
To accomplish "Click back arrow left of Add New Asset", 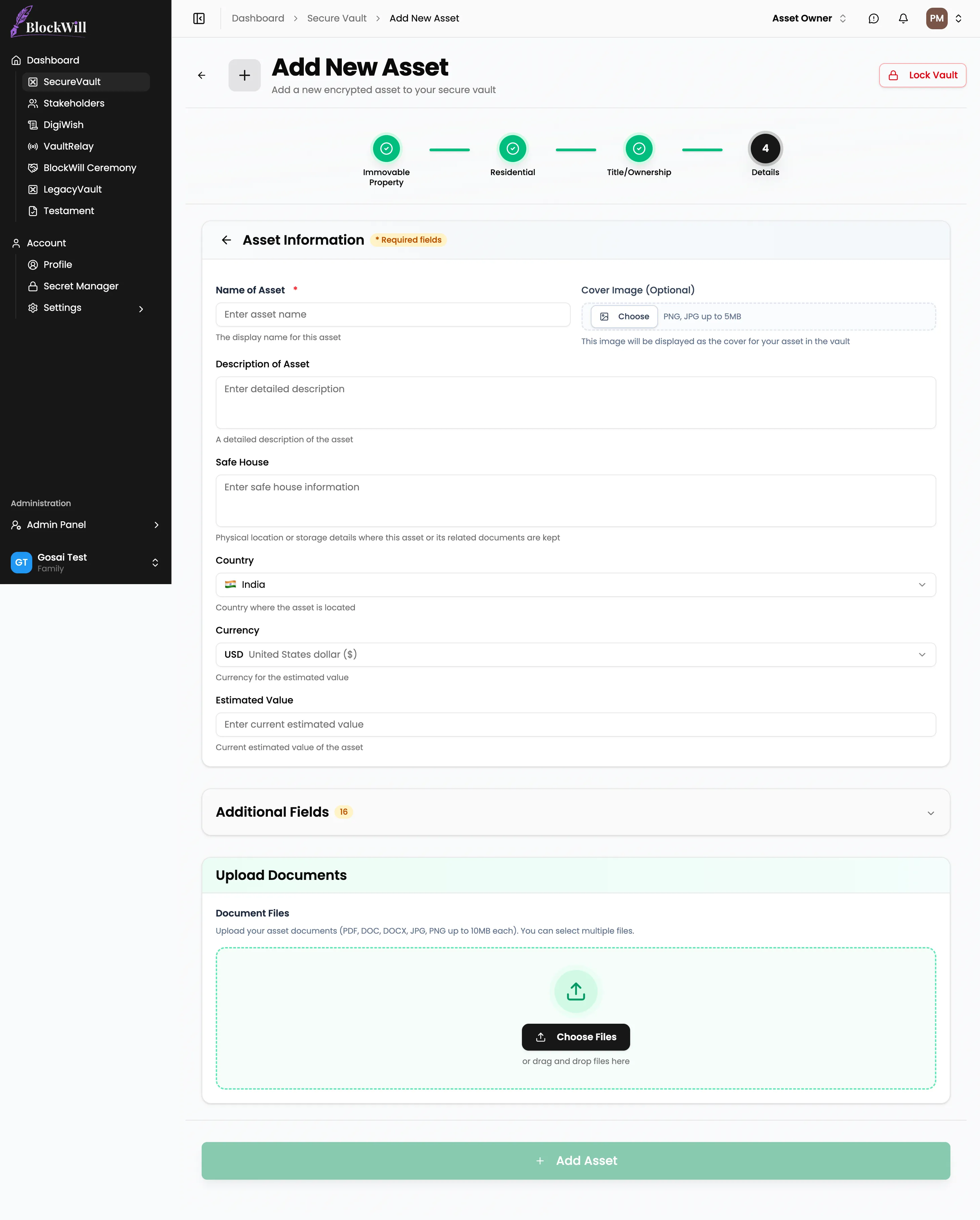I will pos(201,75).
